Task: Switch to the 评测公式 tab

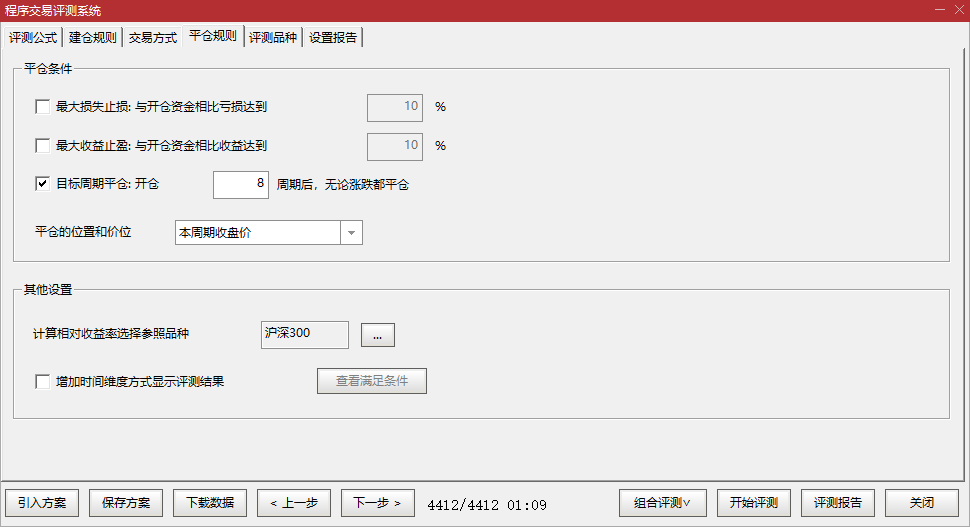Action: tap(33, 38)
